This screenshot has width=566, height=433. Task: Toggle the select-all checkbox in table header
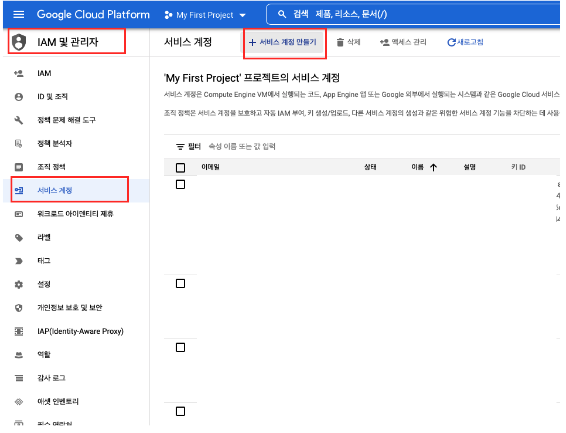[180, 167]
